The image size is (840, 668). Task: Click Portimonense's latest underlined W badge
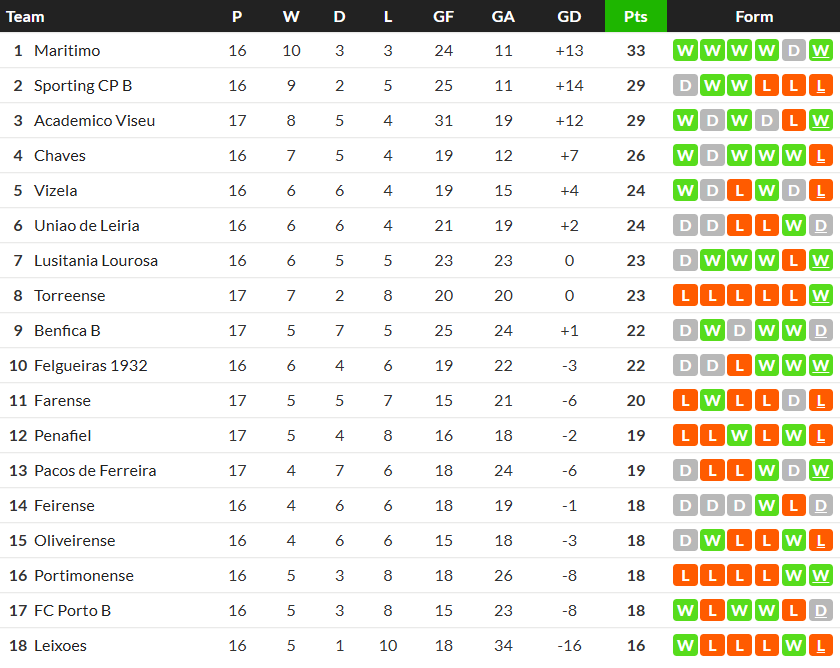(x=820, y=576)
